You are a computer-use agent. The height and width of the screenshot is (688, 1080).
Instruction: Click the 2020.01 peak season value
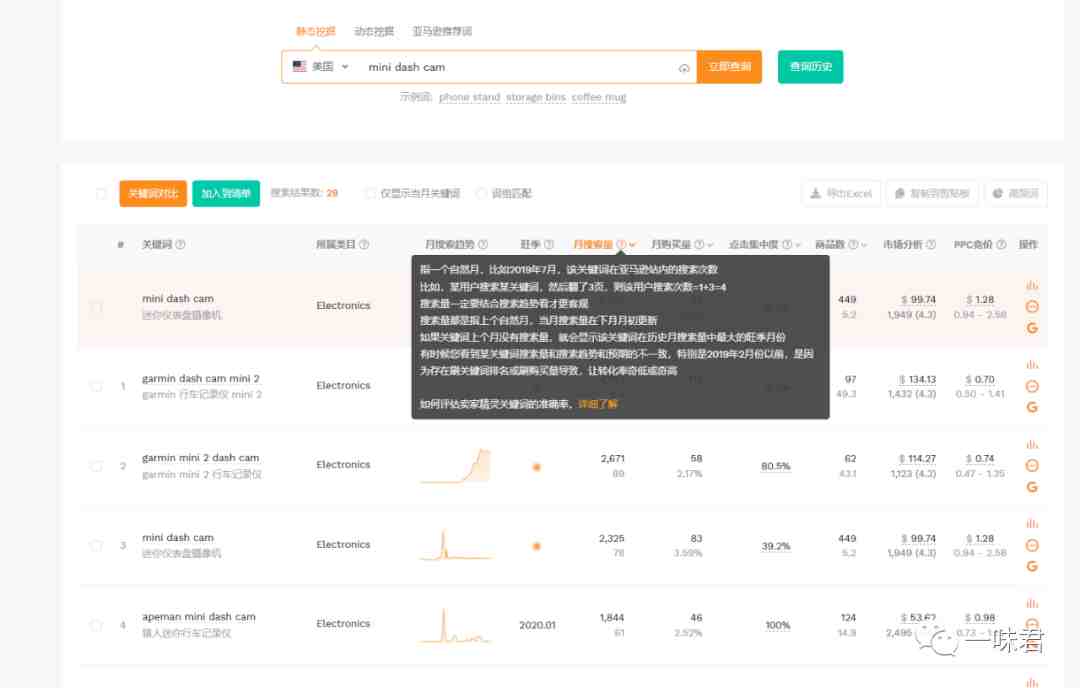[537, 625]
